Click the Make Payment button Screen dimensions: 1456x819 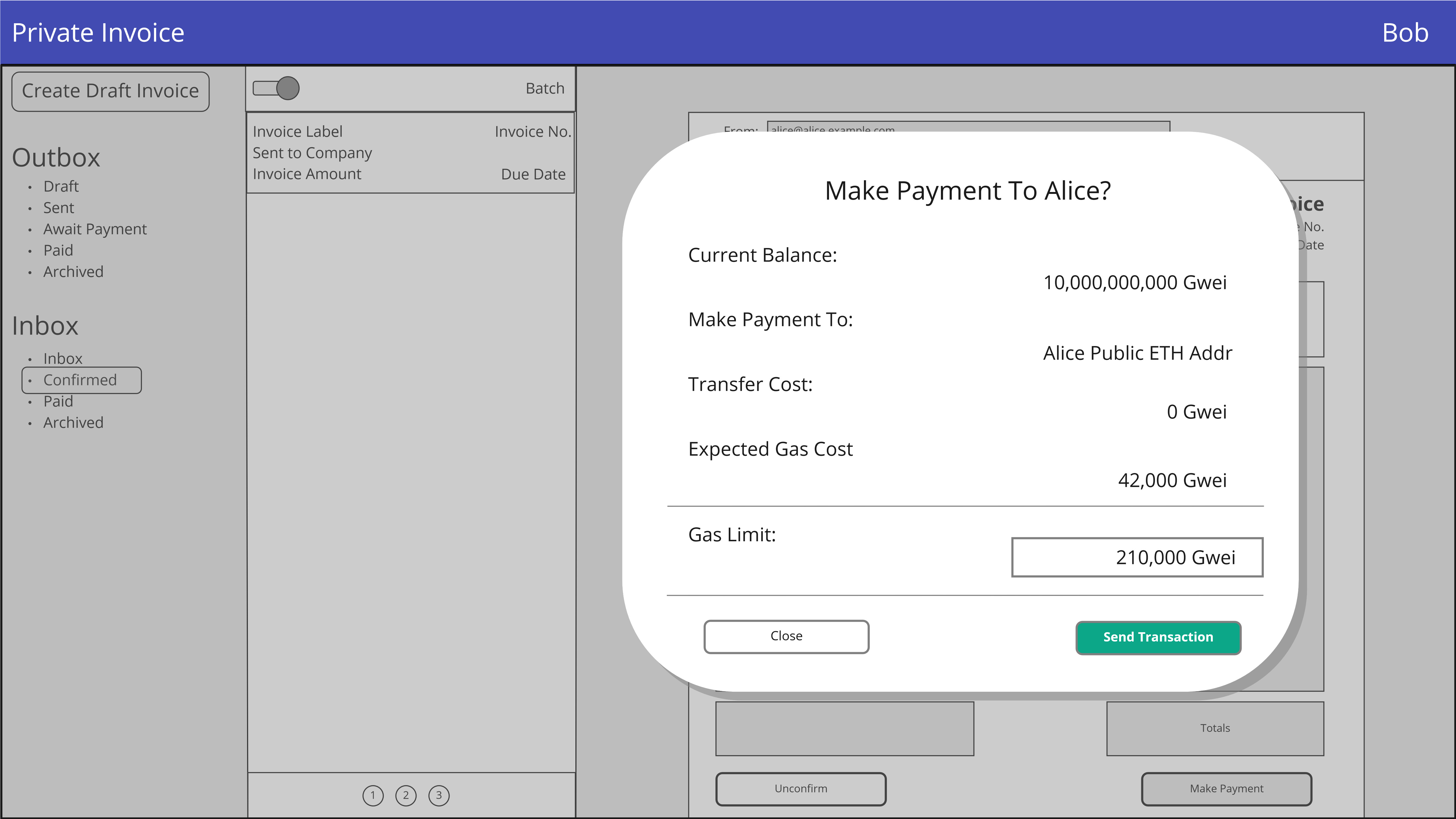tap(1227, 788)
